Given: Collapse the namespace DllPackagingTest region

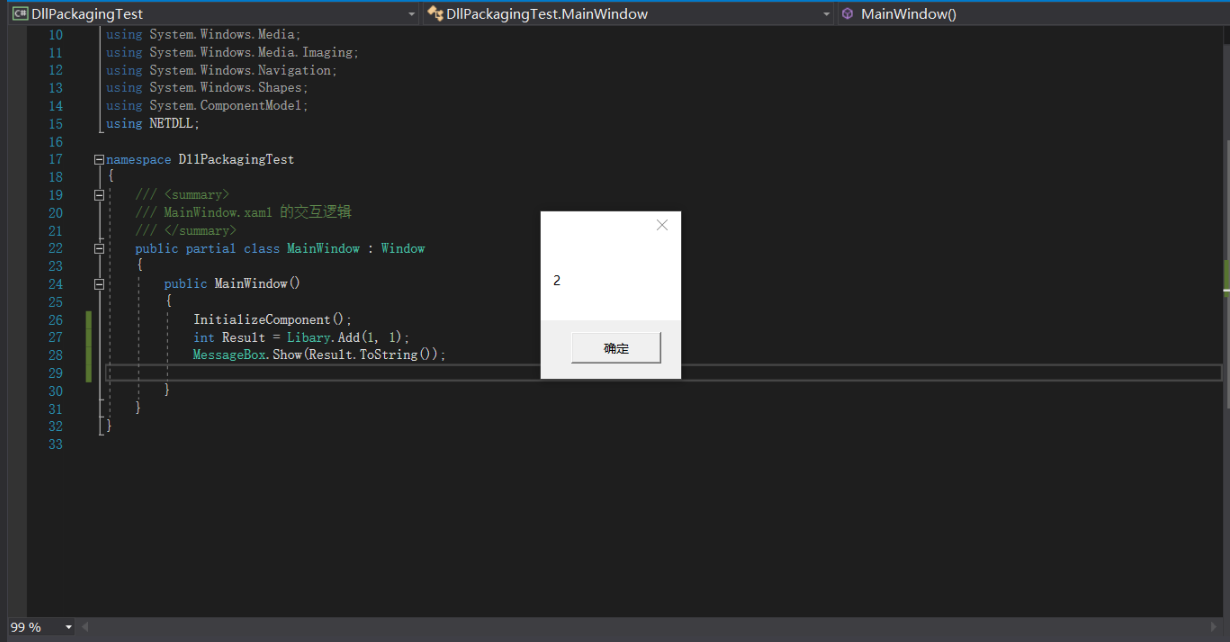Looking at the screenshot, I should 97,159.
